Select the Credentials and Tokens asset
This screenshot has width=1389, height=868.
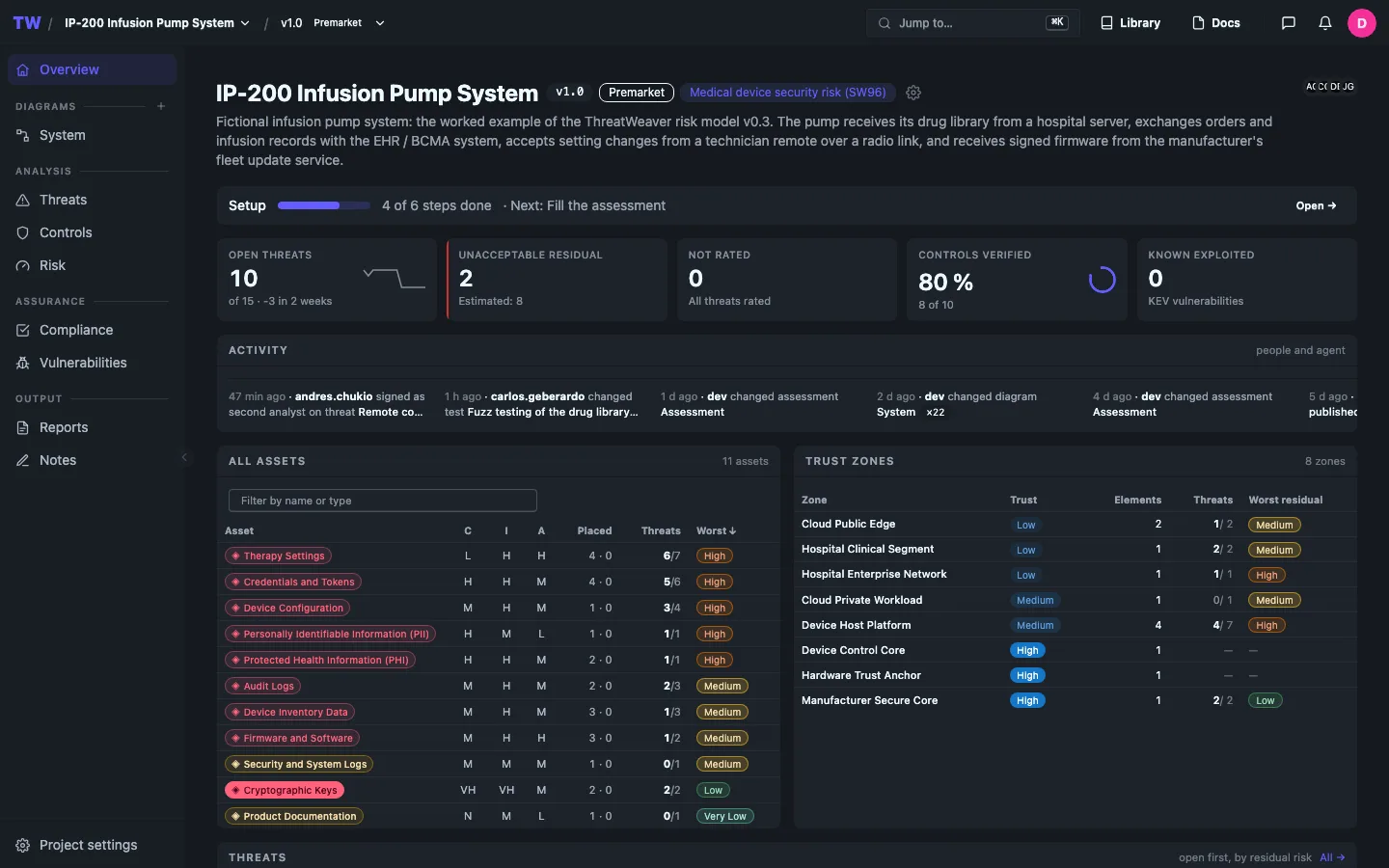tap(293, 582)
